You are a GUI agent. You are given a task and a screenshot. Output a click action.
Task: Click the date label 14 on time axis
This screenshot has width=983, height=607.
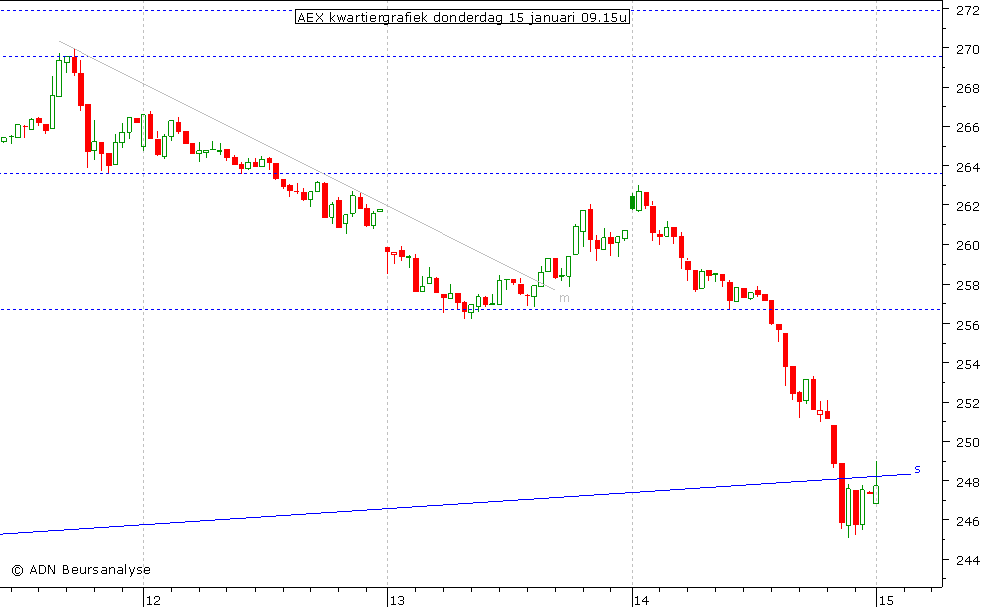pos(641,601)
